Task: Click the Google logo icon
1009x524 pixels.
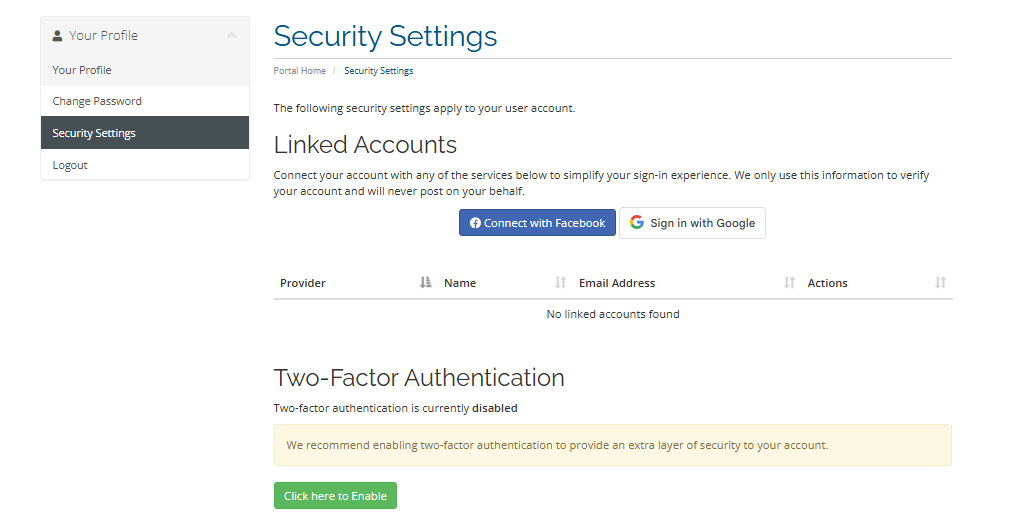Action: pyautogui.click(x=637, y=223)
